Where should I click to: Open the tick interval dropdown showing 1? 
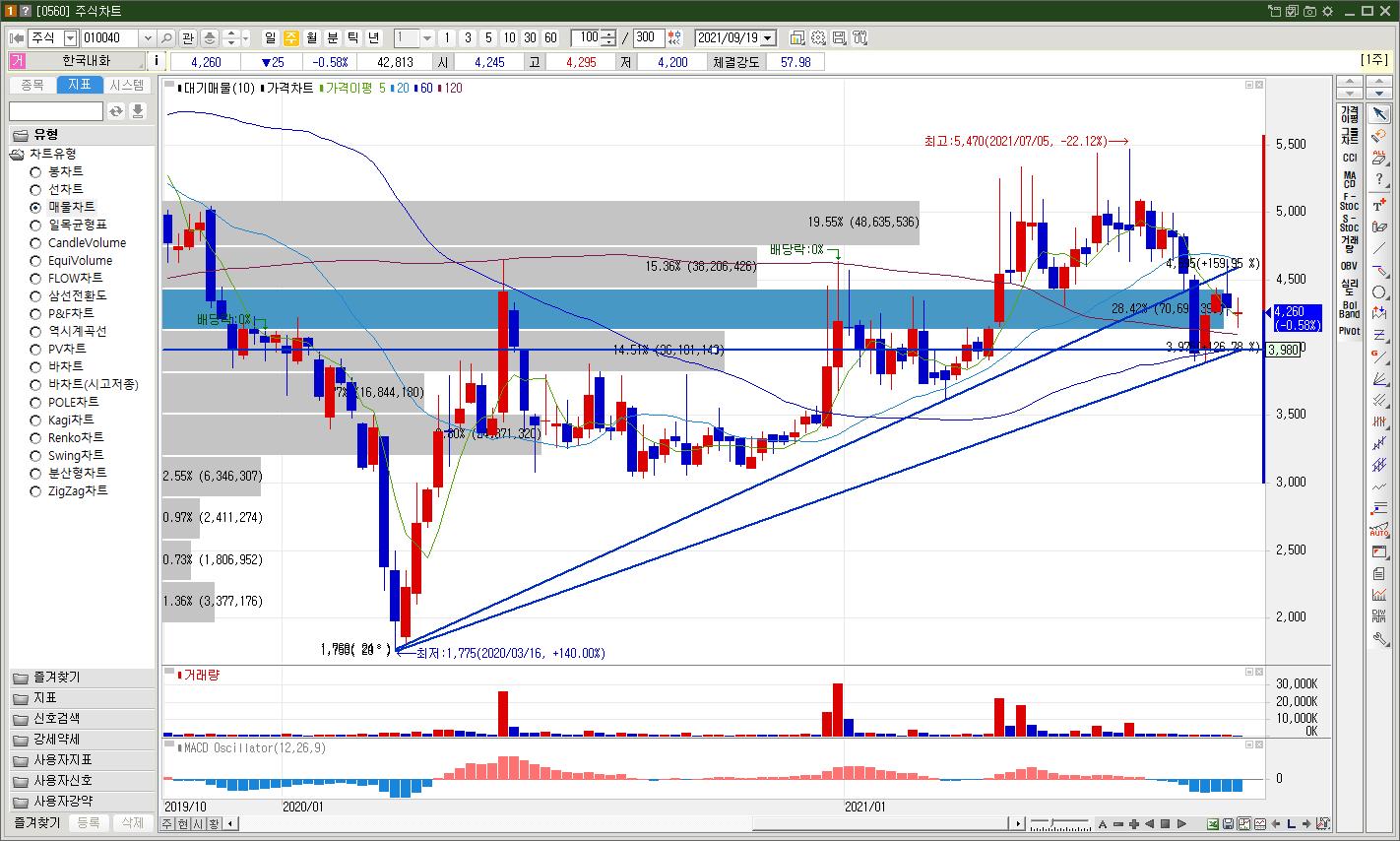click(427, 37)
